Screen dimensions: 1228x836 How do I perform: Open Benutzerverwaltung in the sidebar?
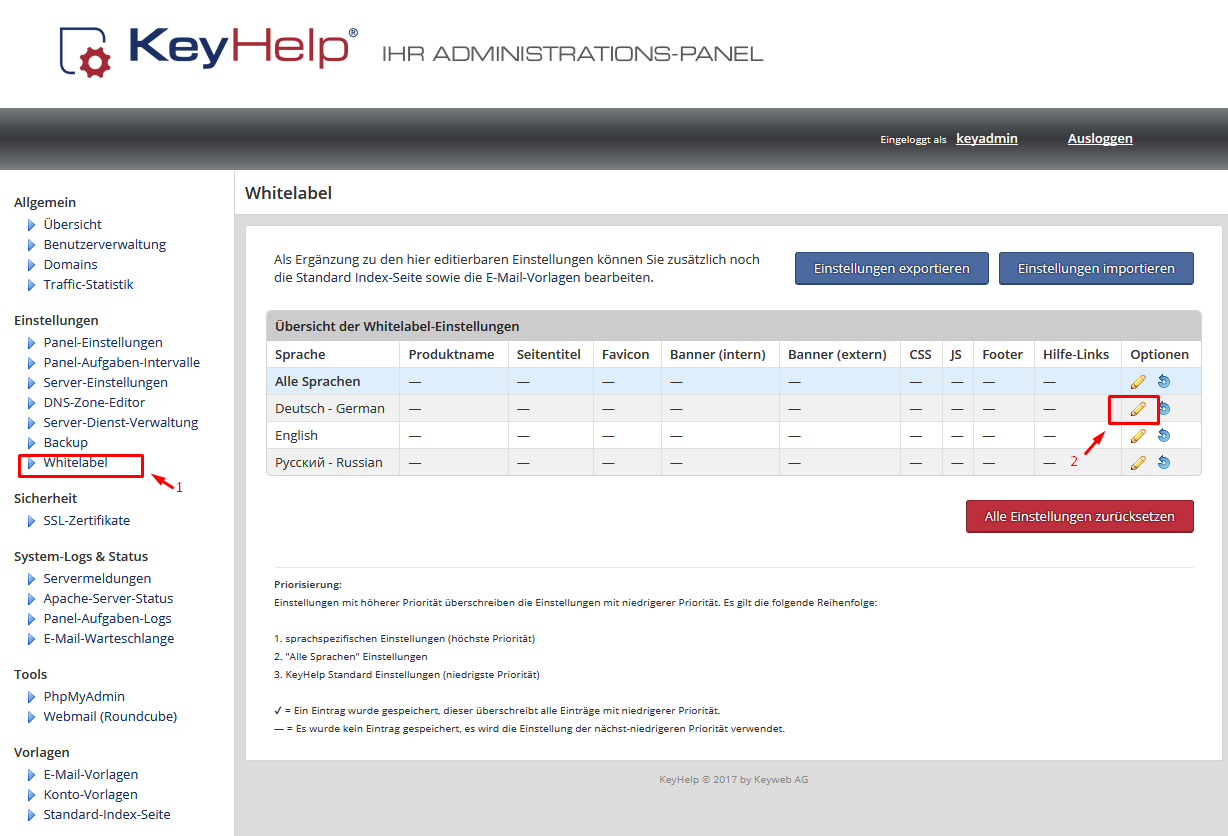(x=104, y=244)
